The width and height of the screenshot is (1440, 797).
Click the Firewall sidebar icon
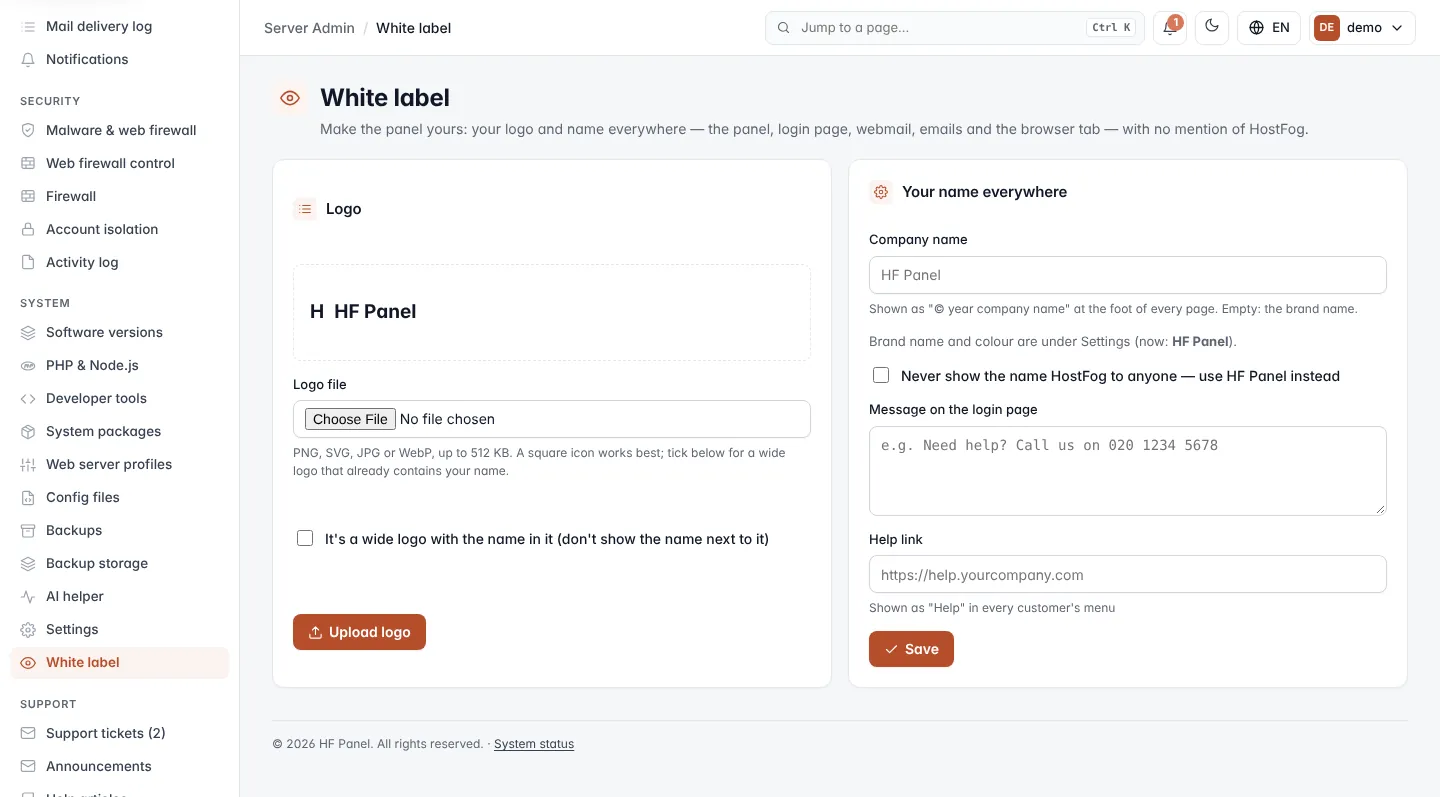click(x=28, y=196)
